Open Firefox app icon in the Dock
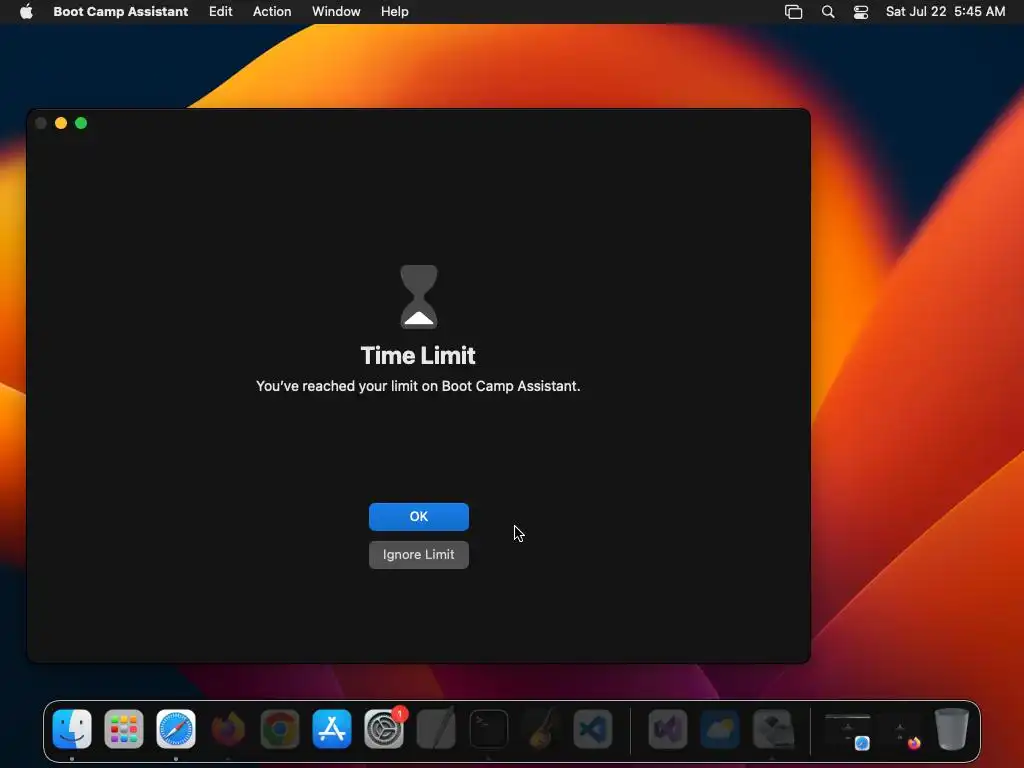The image size is (1024, 768). [x=228, y=729]
